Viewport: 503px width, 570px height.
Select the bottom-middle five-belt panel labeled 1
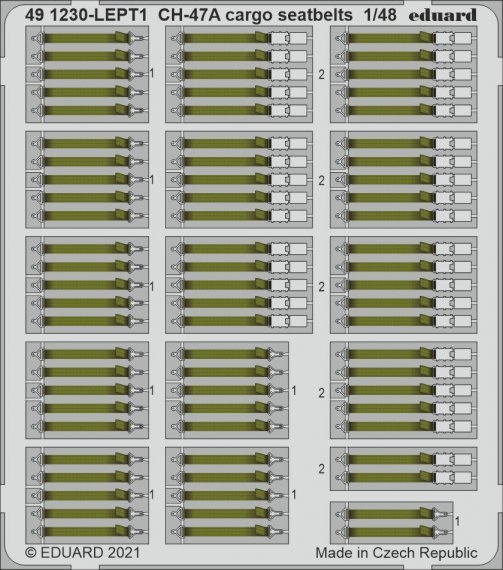click(227, 495)
